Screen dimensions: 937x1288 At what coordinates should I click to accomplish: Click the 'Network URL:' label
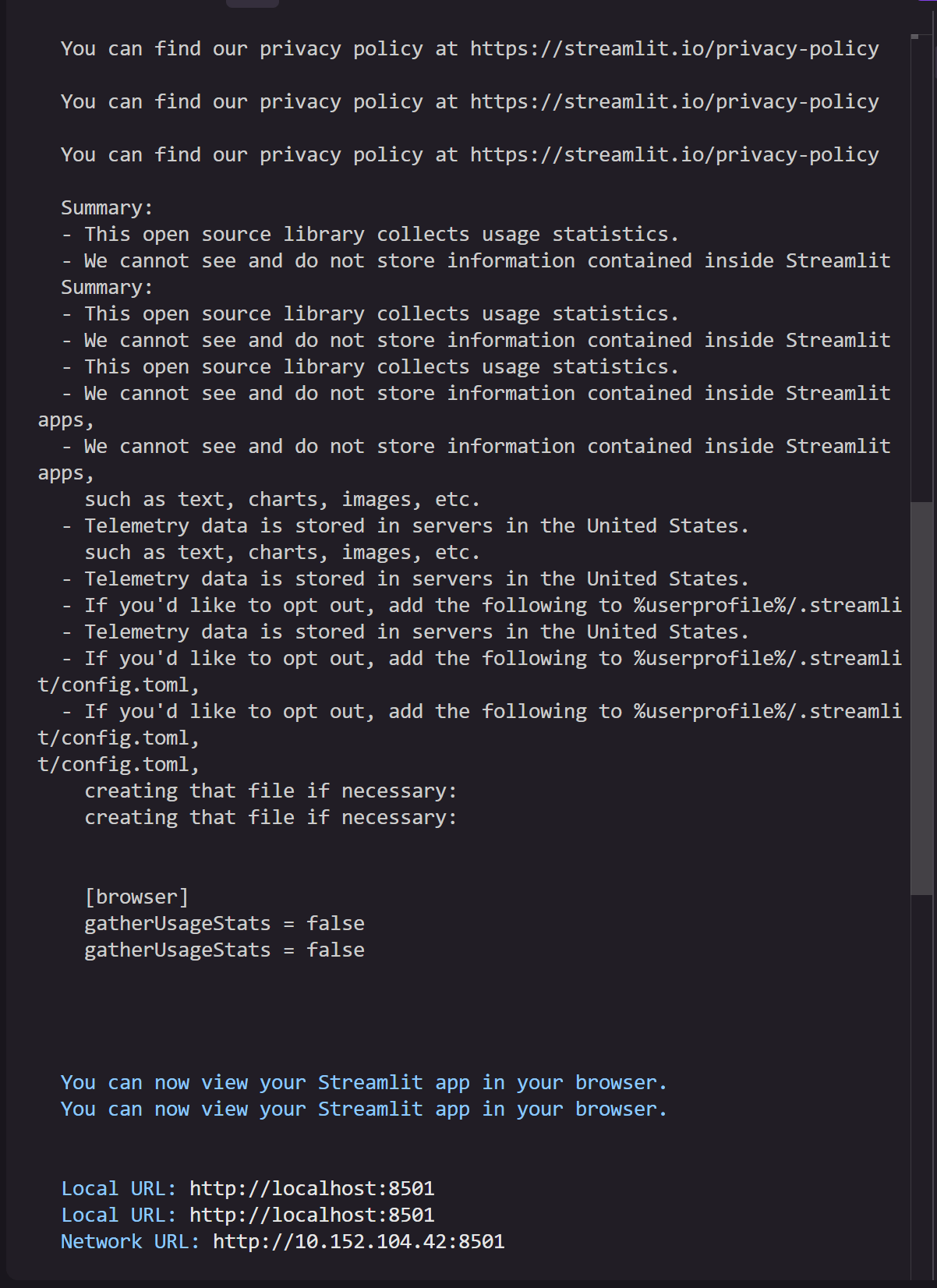point(130,1241)
